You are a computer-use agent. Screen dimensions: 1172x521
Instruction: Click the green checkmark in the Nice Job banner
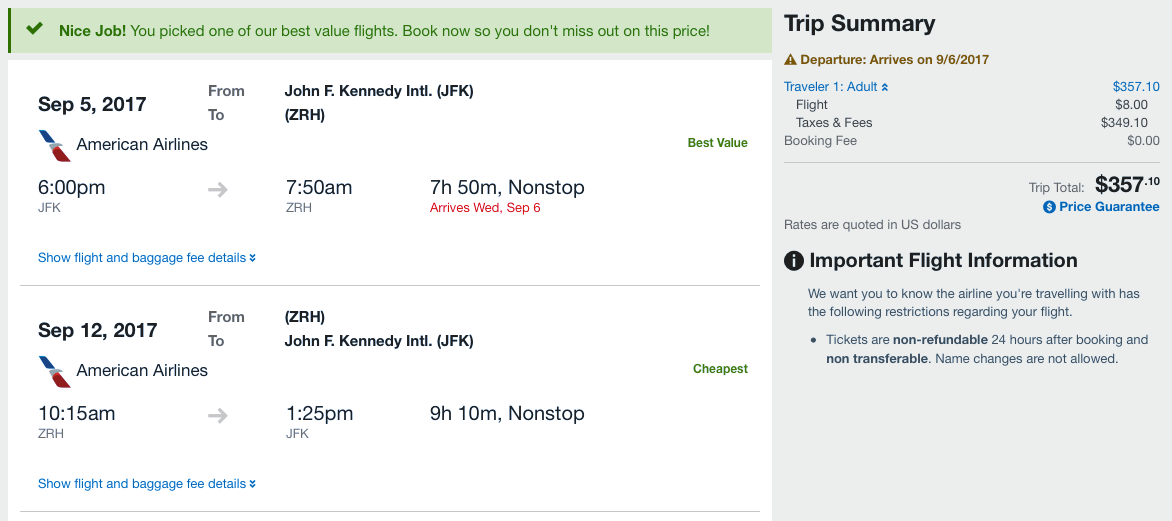[x=35, y=29]
